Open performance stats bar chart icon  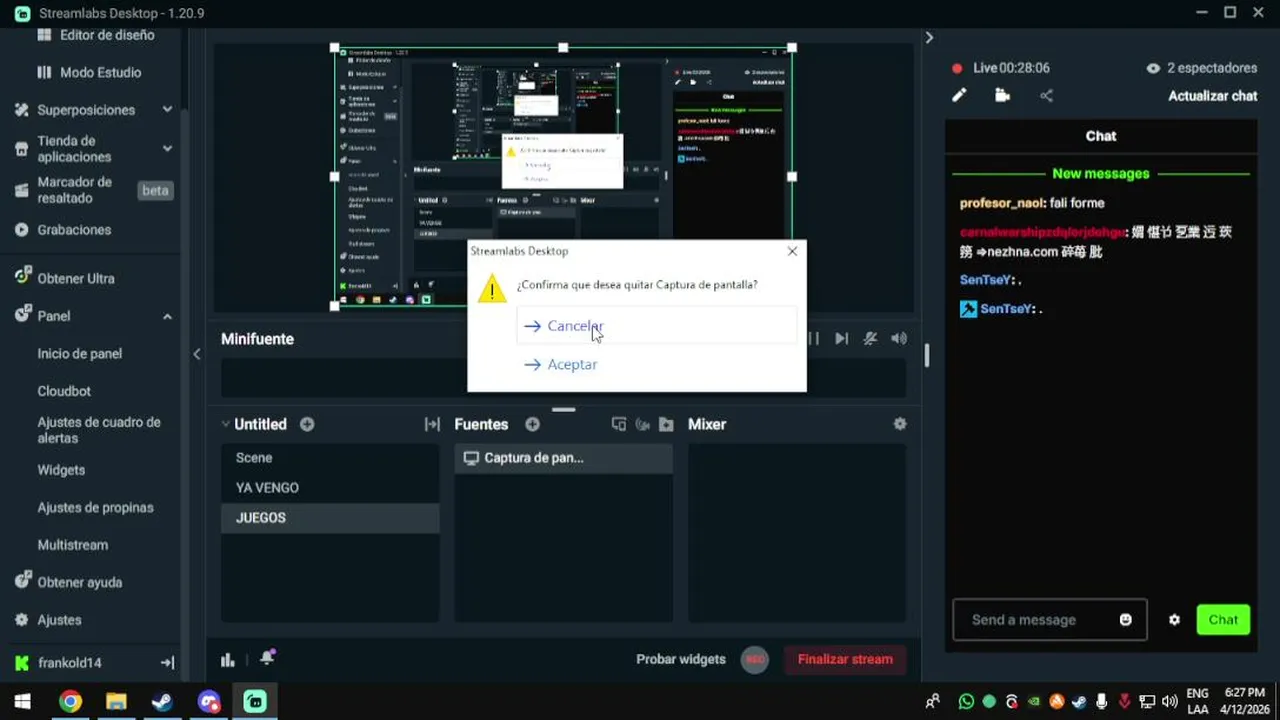point(228,660)
